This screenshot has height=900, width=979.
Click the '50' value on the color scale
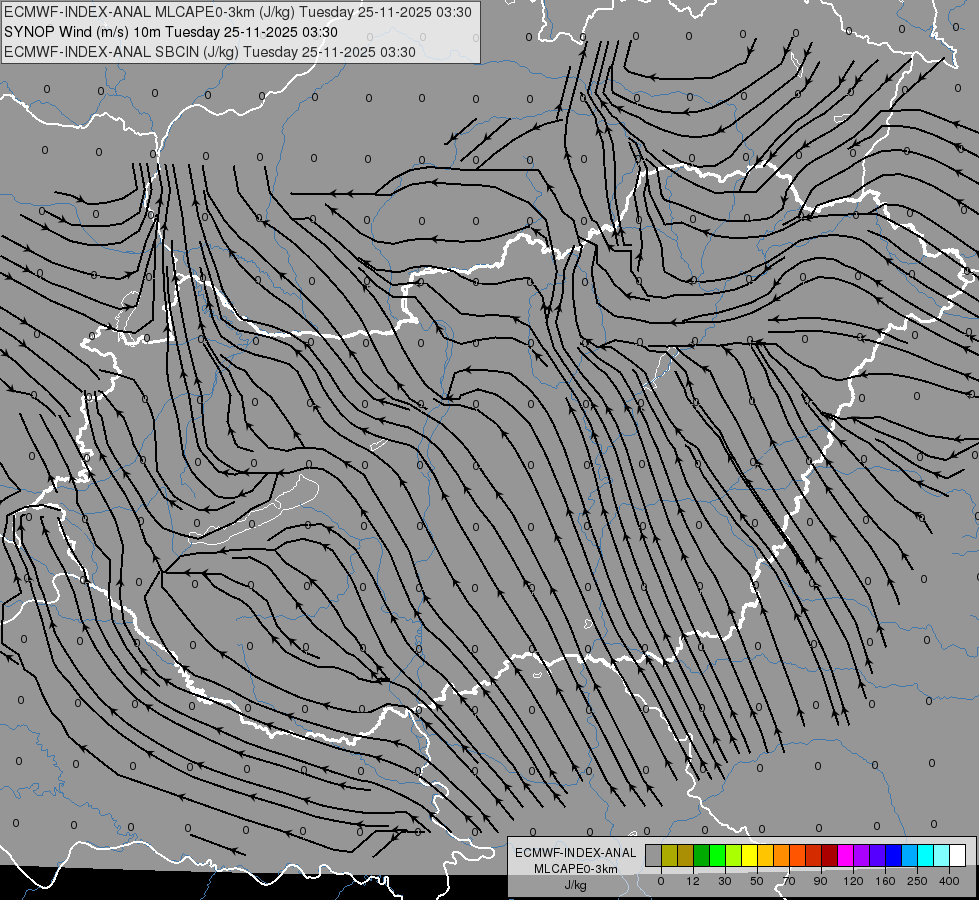tap(757, 881)
